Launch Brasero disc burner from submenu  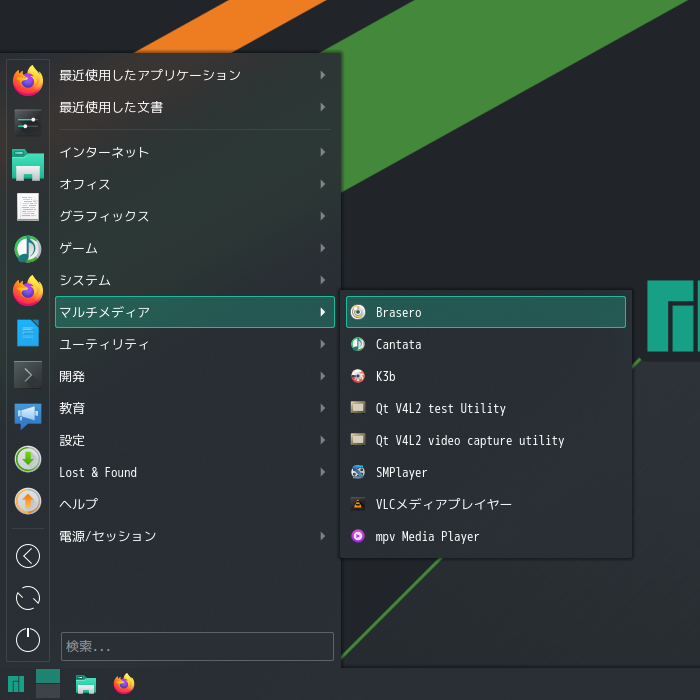coord(486,312)
